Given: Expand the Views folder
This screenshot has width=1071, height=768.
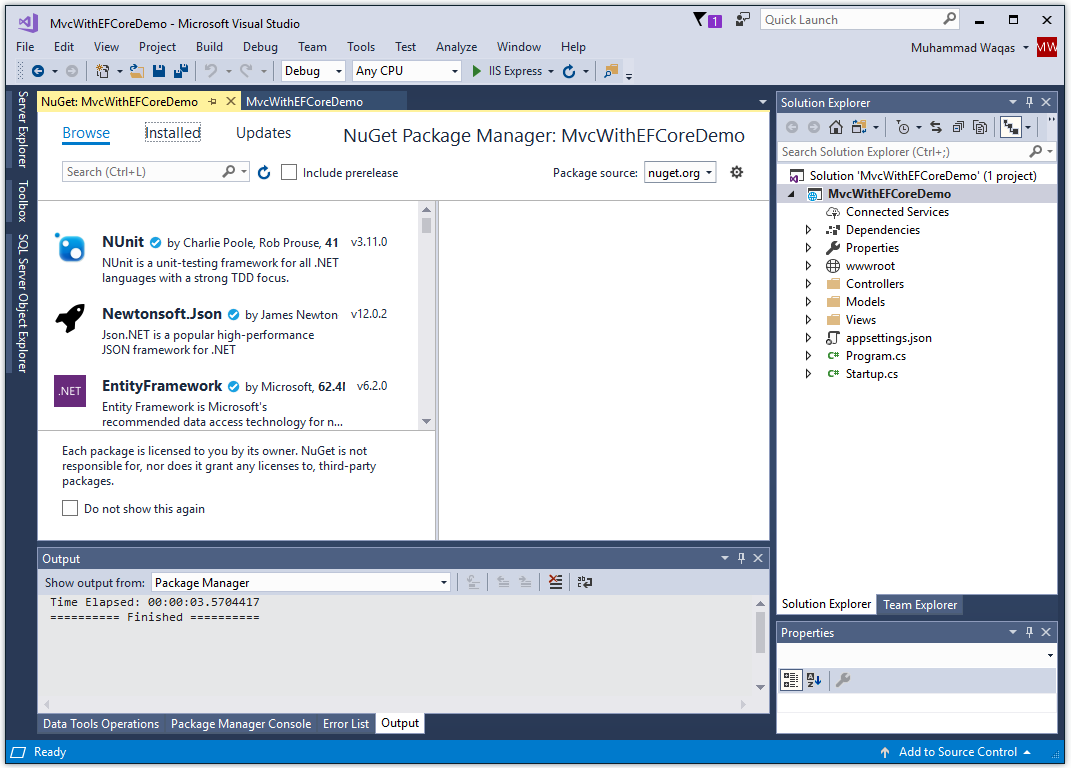Looking at the screenshot, I should point(809,320).
